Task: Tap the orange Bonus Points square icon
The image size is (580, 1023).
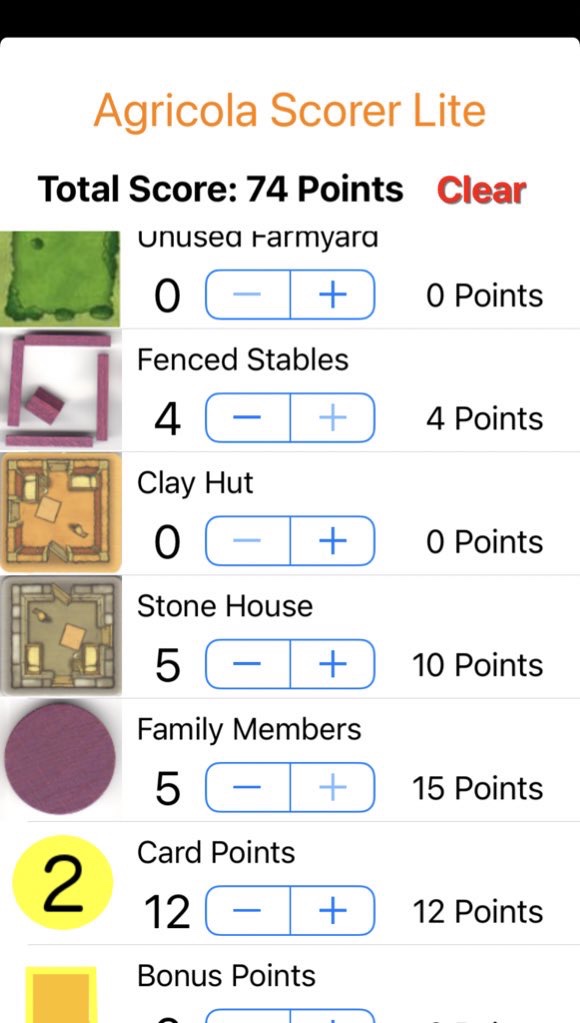Action: [x=61, y=995]
